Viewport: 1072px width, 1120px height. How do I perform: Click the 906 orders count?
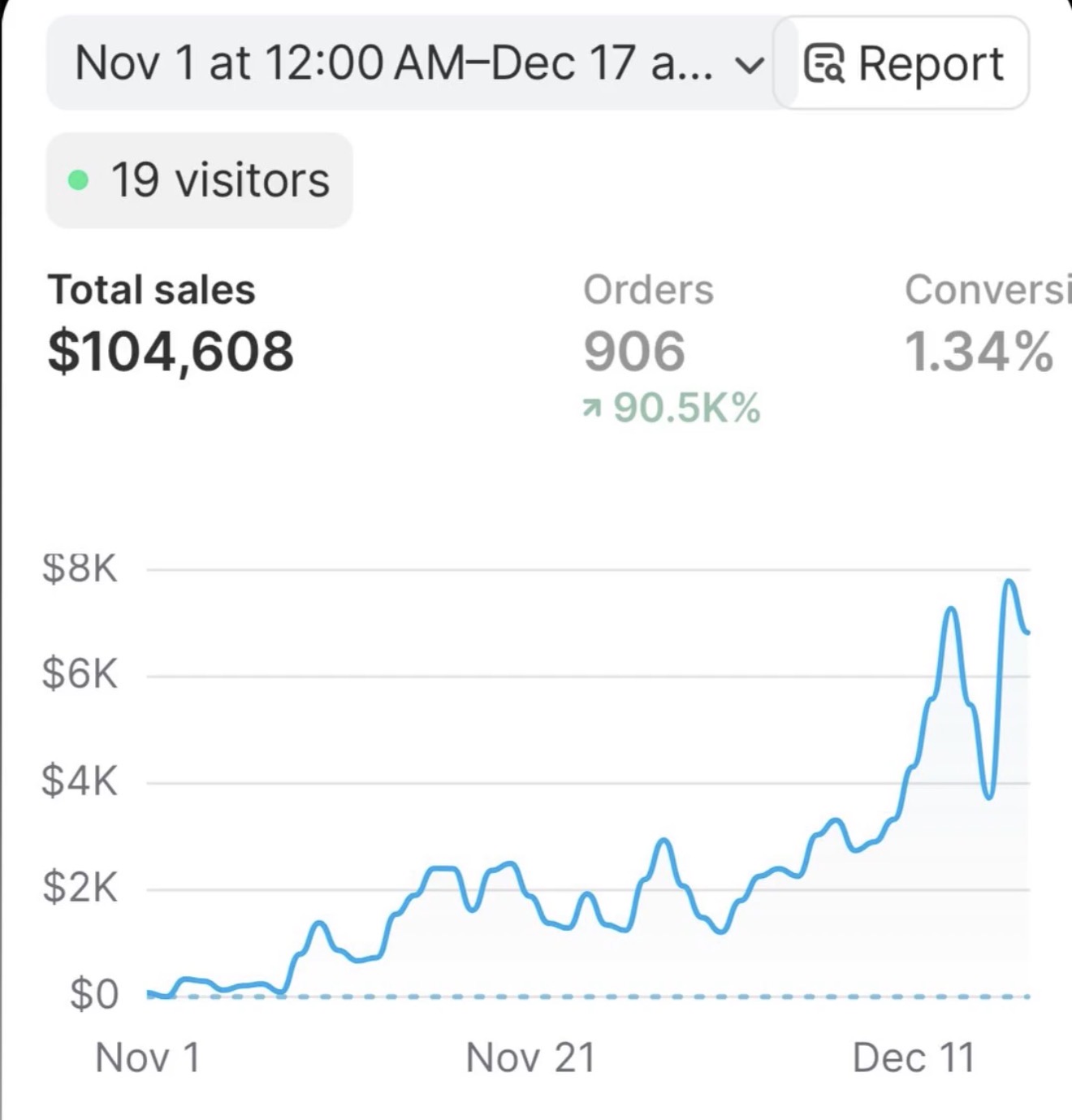click(634, 352)
